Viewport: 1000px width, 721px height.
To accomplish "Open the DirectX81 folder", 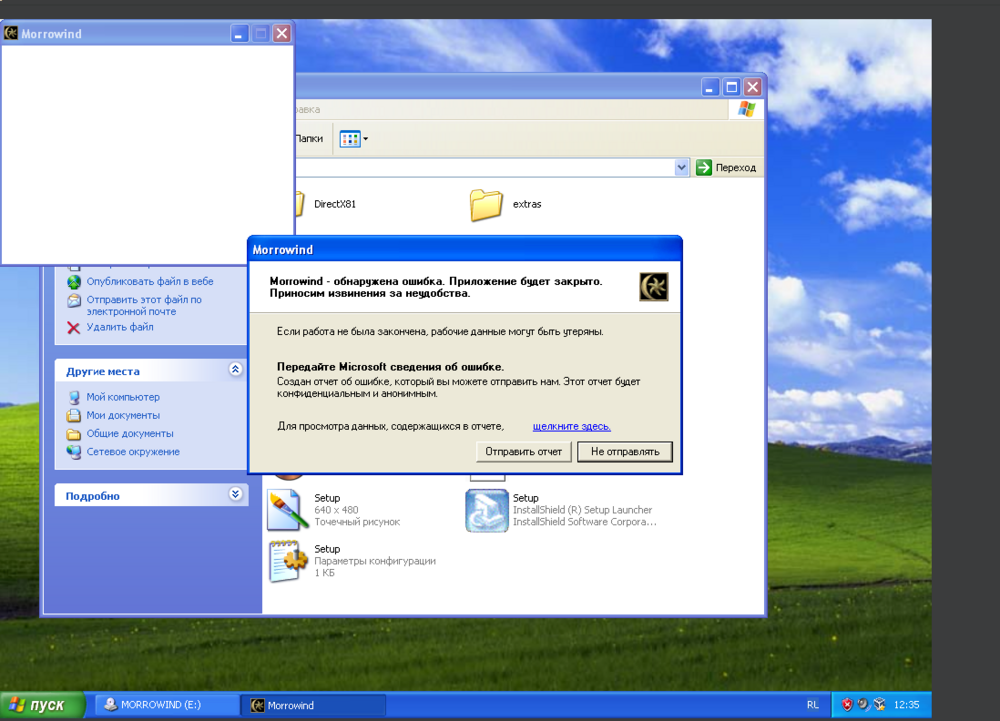I will 334,204.
